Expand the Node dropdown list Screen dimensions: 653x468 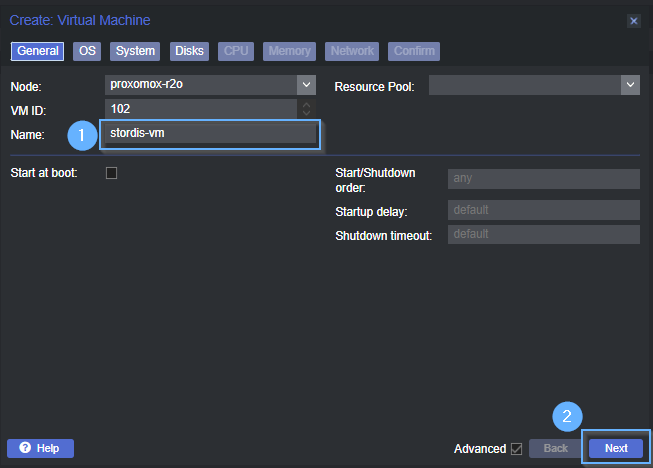click(306, 85)
